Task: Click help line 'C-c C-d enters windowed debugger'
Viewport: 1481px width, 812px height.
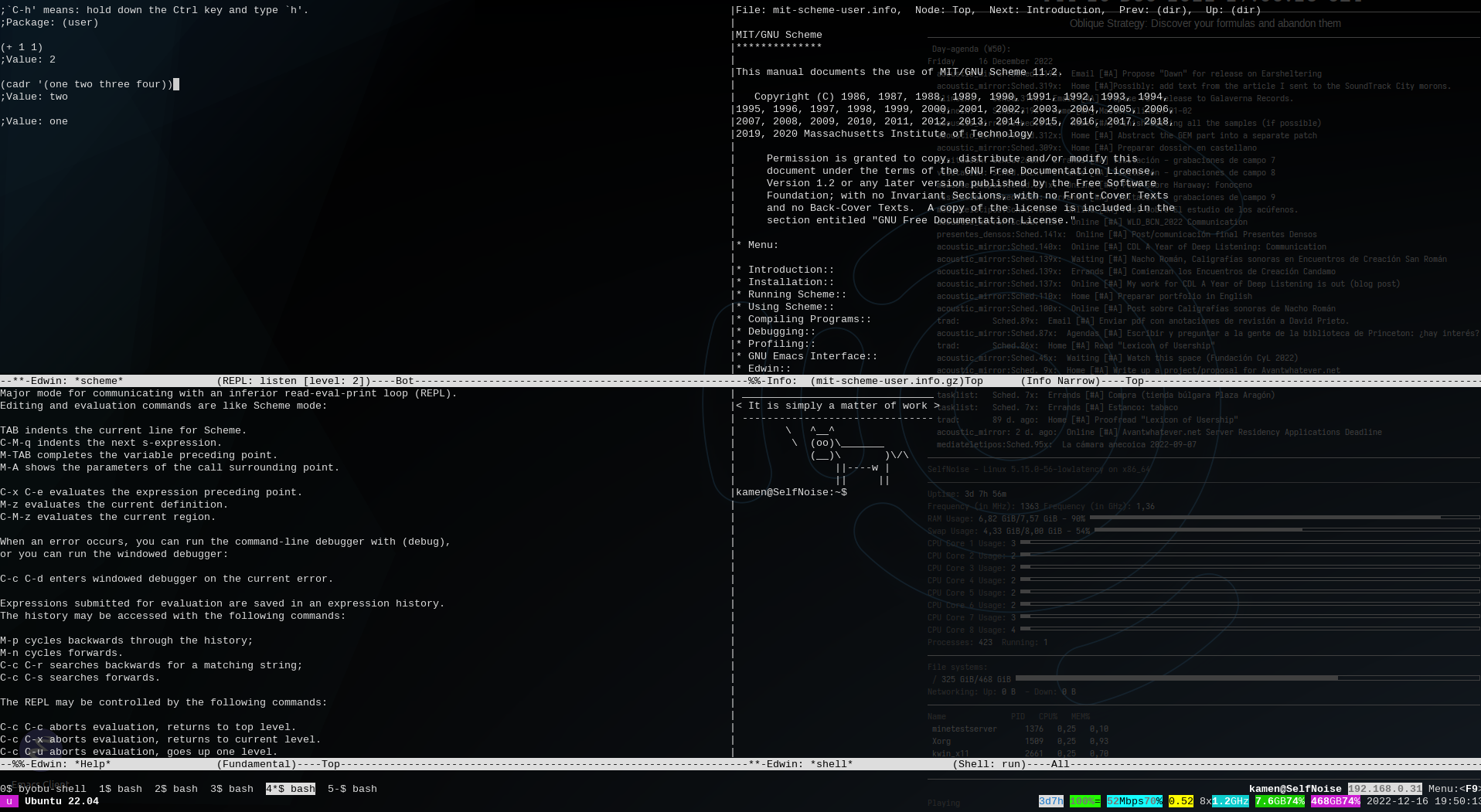Action: [x=167, y=579]
